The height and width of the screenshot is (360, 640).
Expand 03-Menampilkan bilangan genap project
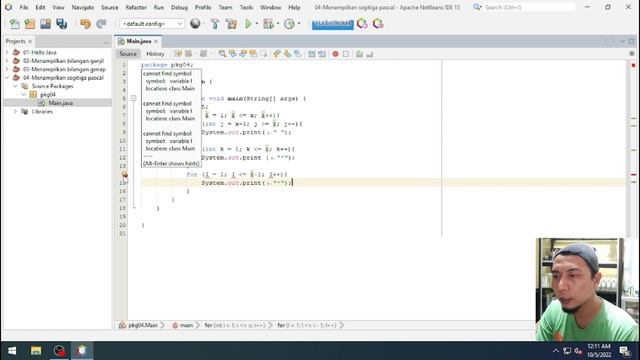[7, 69]
